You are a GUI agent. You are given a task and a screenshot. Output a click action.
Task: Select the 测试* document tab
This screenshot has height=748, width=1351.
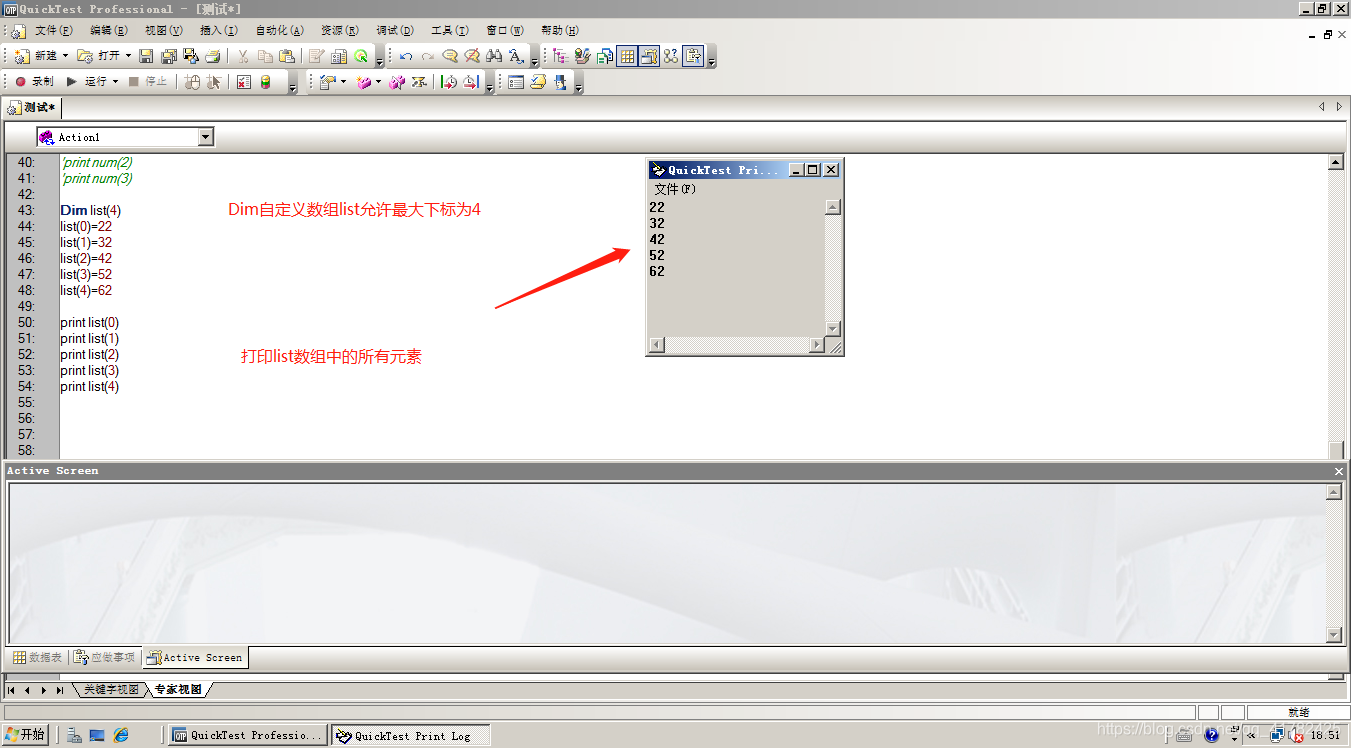[x=33, y=107]
